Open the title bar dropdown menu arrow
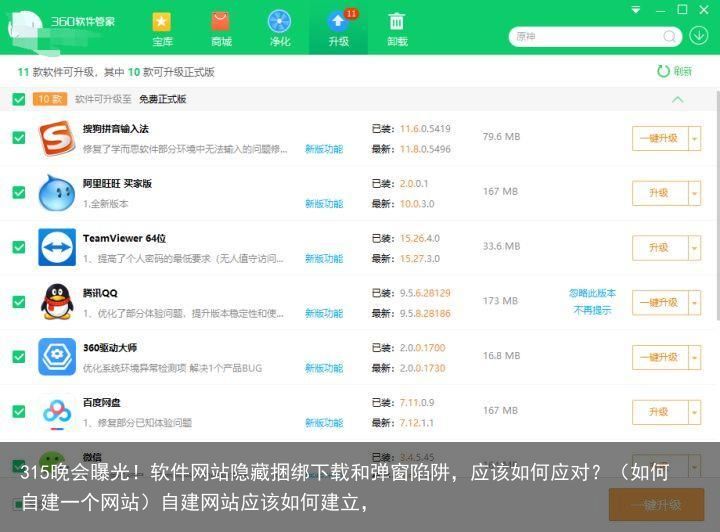720x532 pixels. point(636,10)
